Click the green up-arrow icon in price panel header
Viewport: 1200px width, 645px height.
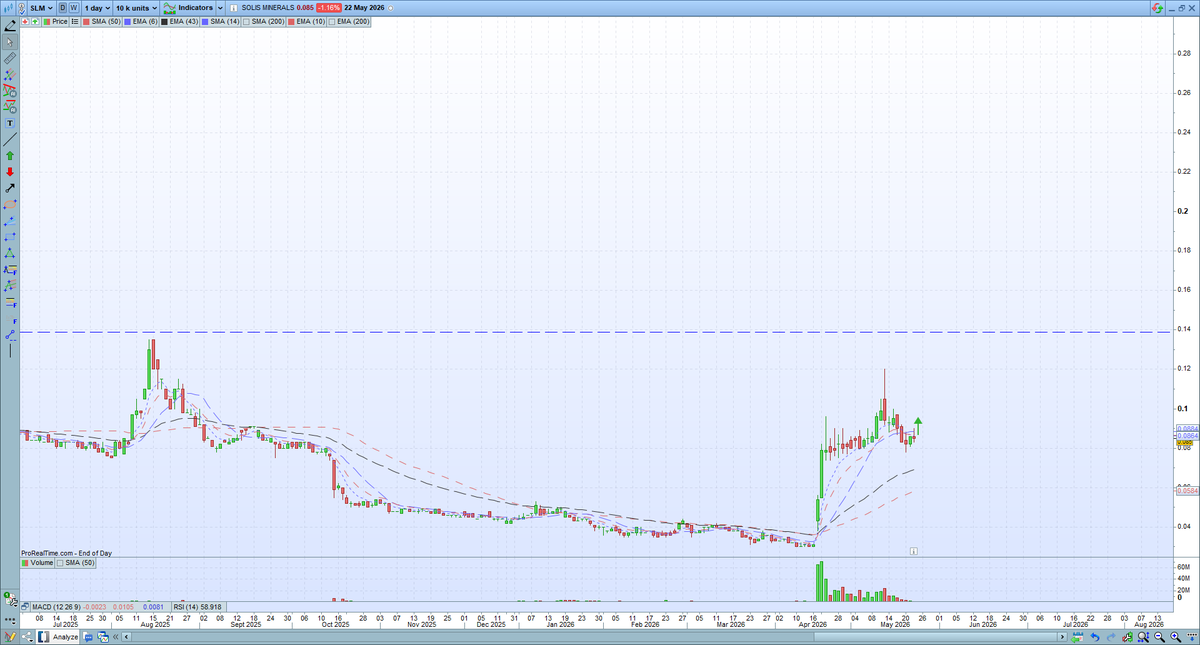35,21
